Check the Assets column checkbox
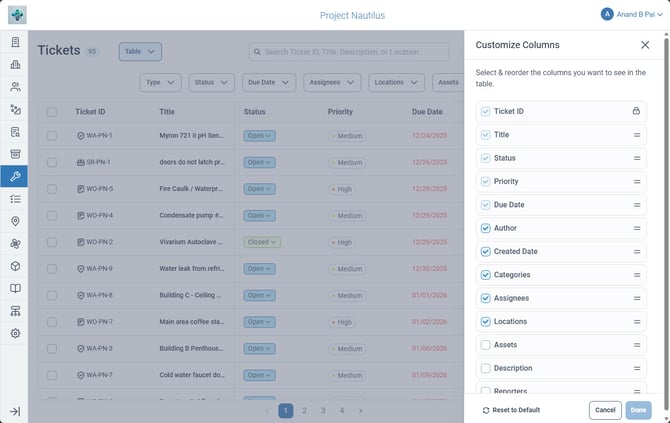This screenshot has width=670, height=423. pos(485,345)
